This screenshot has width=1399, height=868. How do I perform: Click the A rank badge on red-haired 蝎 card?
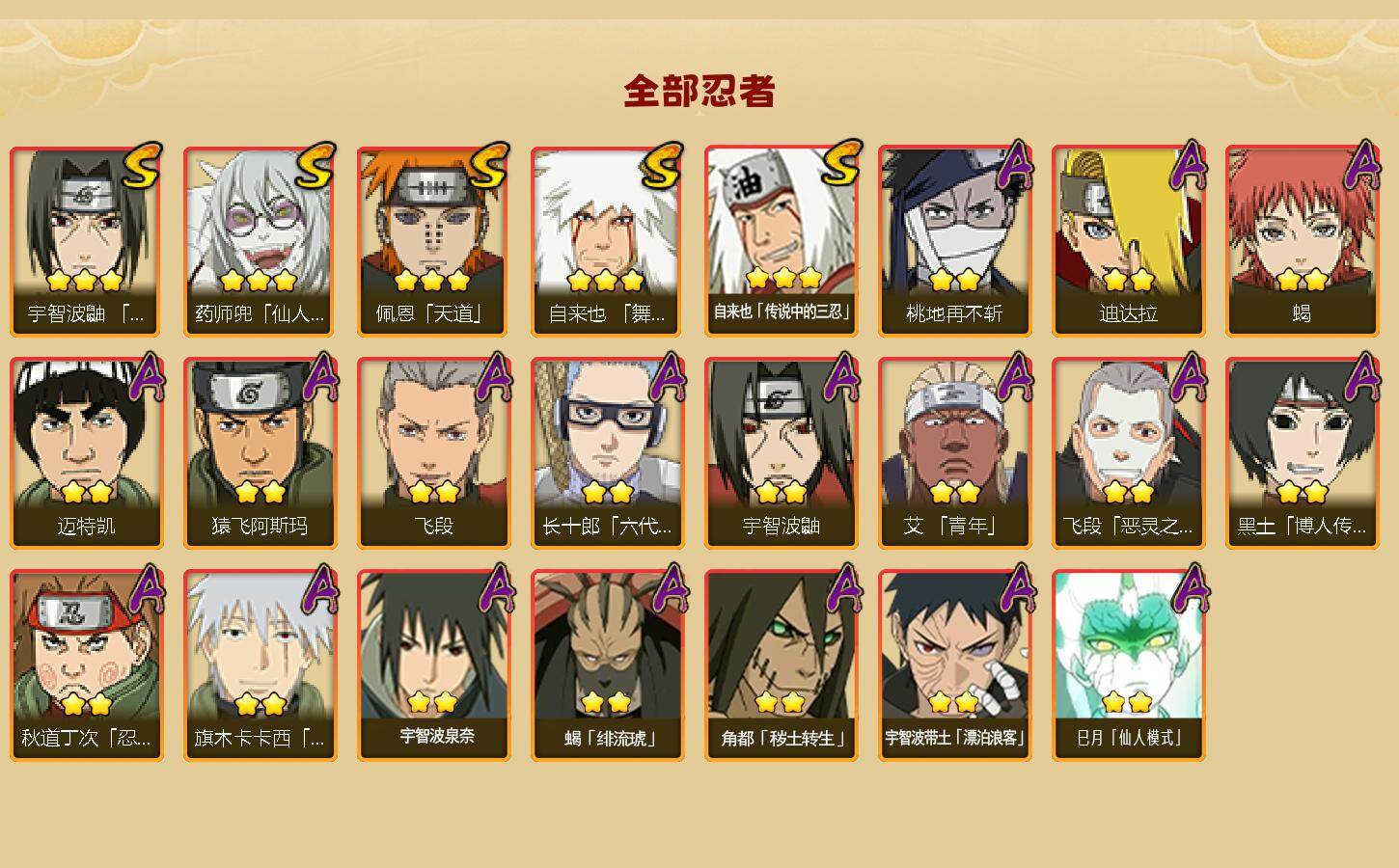[1361, 166]
